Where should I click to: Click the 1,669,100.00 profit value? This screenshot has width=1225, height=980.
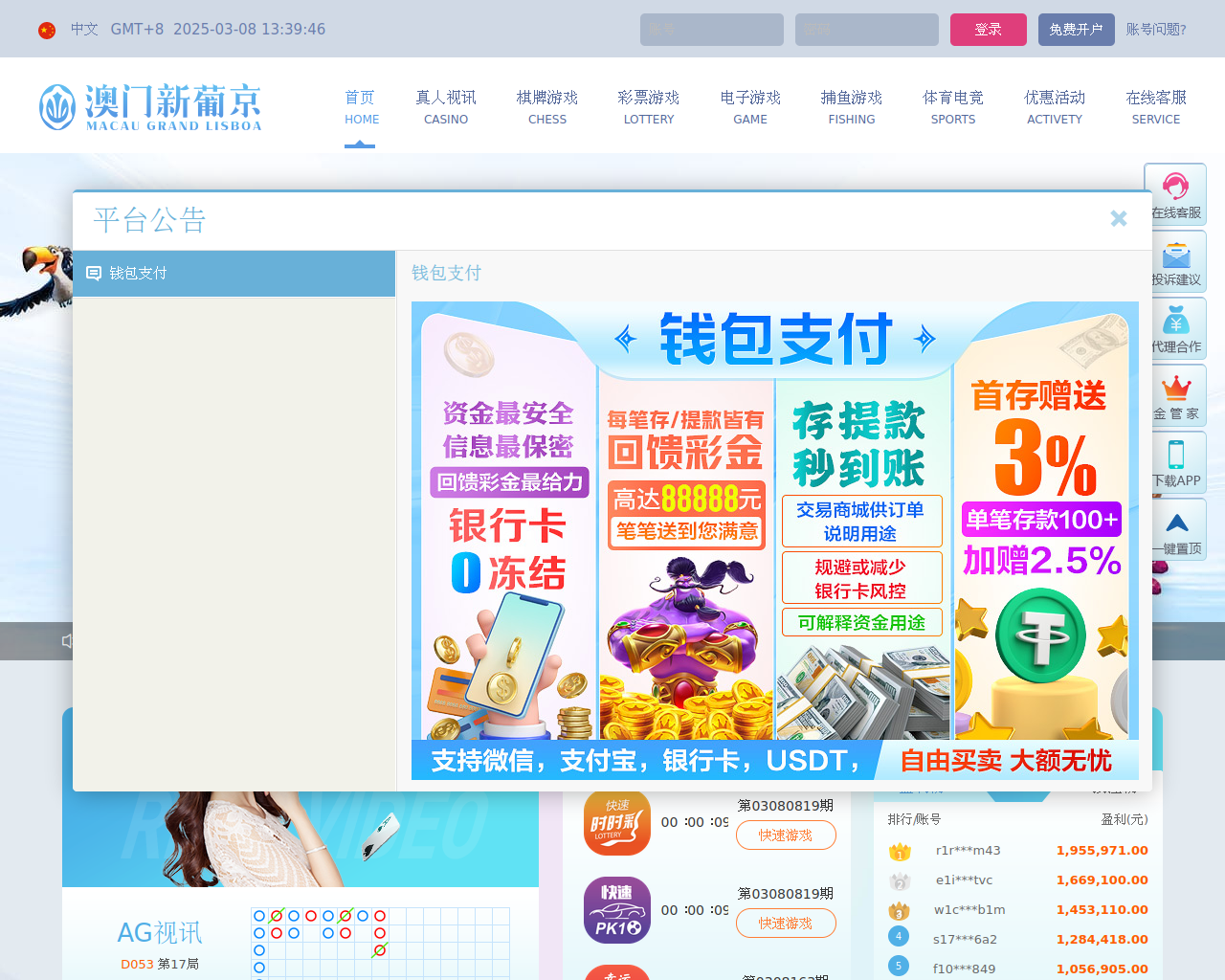[x=1102, y=880]
